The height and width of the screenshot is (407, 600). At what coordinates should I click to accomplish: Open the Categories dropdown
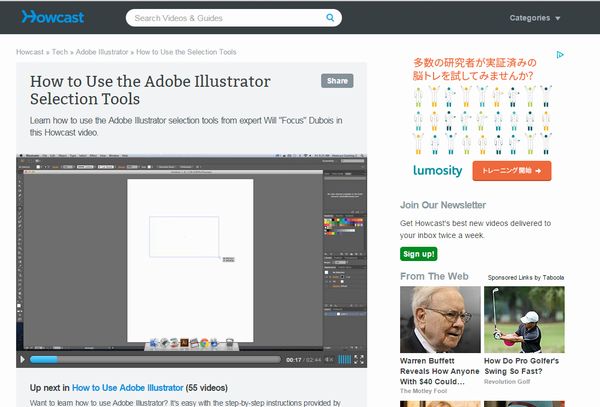pyautogui.click(x=535, y=18)
